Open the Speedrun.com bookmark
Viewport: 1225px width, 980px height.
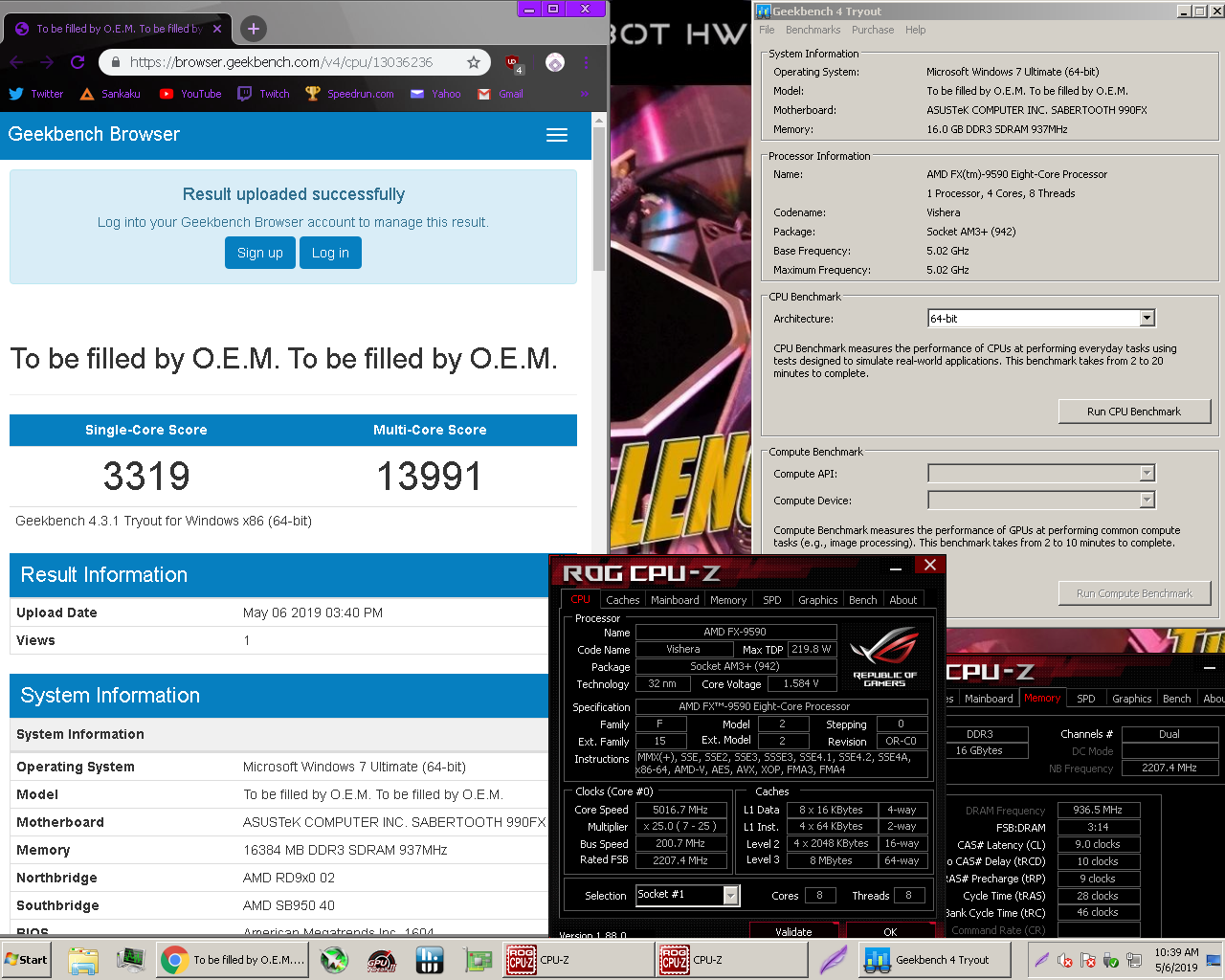349,94
